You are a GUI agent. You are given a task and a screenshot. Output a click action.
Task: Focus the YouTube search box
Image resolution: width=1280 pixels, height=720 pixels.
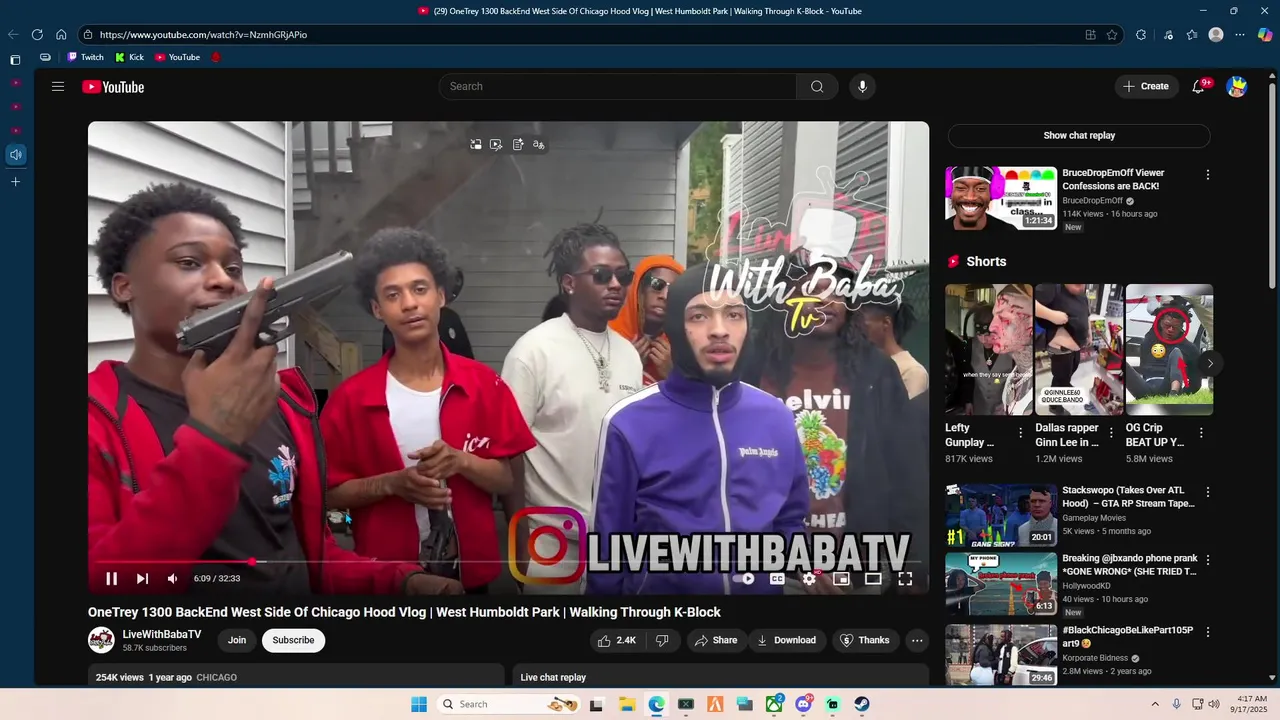coord(618,86)
